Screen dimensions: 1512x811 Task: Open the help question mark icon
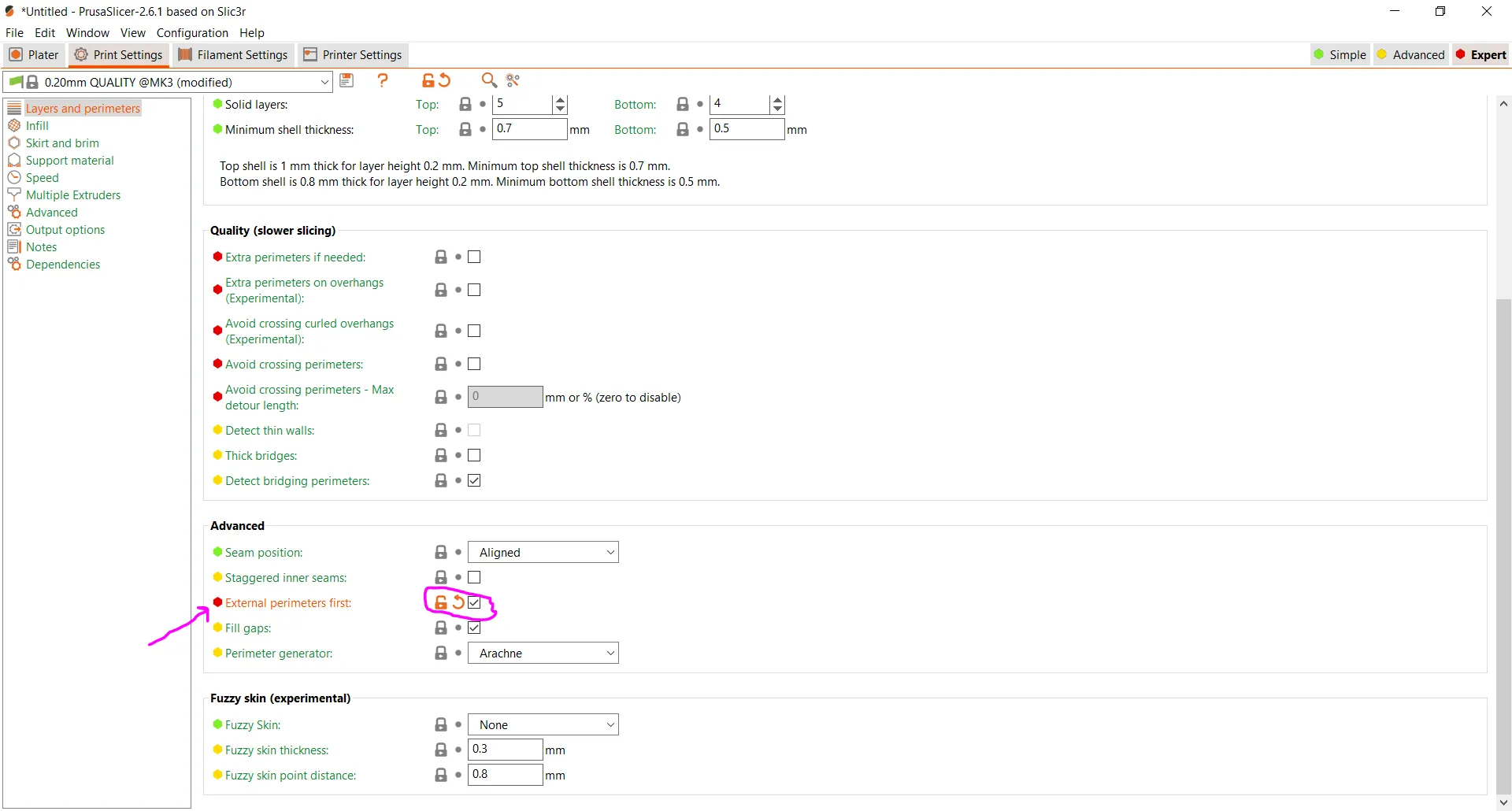click(383, 80)
